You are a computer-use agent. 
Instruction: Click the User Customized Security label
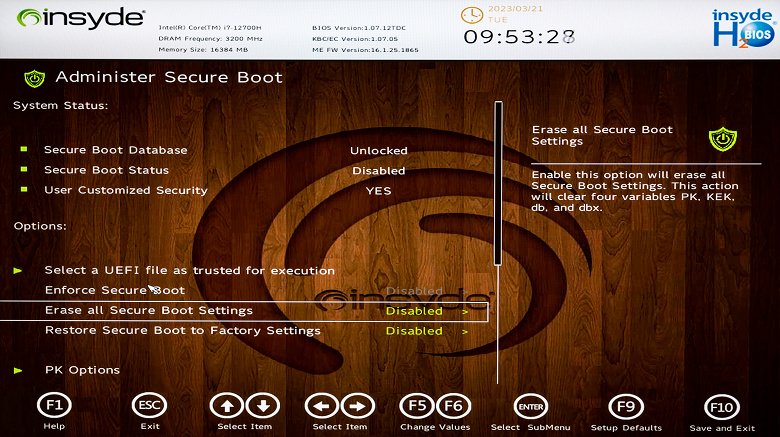[x=126, y=190]
